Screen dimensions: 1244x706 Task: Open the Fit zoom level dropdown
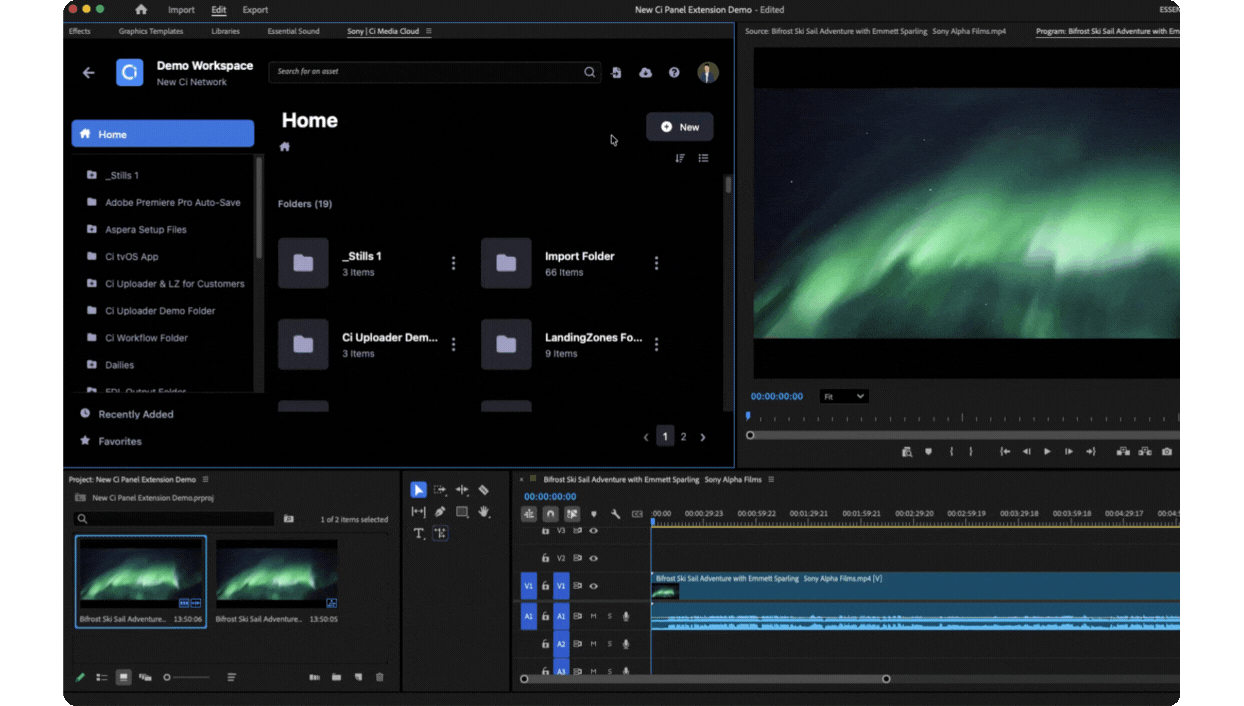click(x=843, y=396)
